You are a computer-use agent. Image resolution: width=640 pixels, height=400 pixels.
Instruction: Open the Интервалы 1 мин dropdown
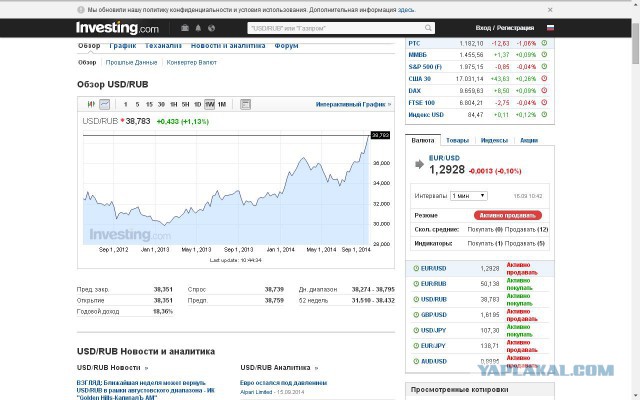click(469, 196)
